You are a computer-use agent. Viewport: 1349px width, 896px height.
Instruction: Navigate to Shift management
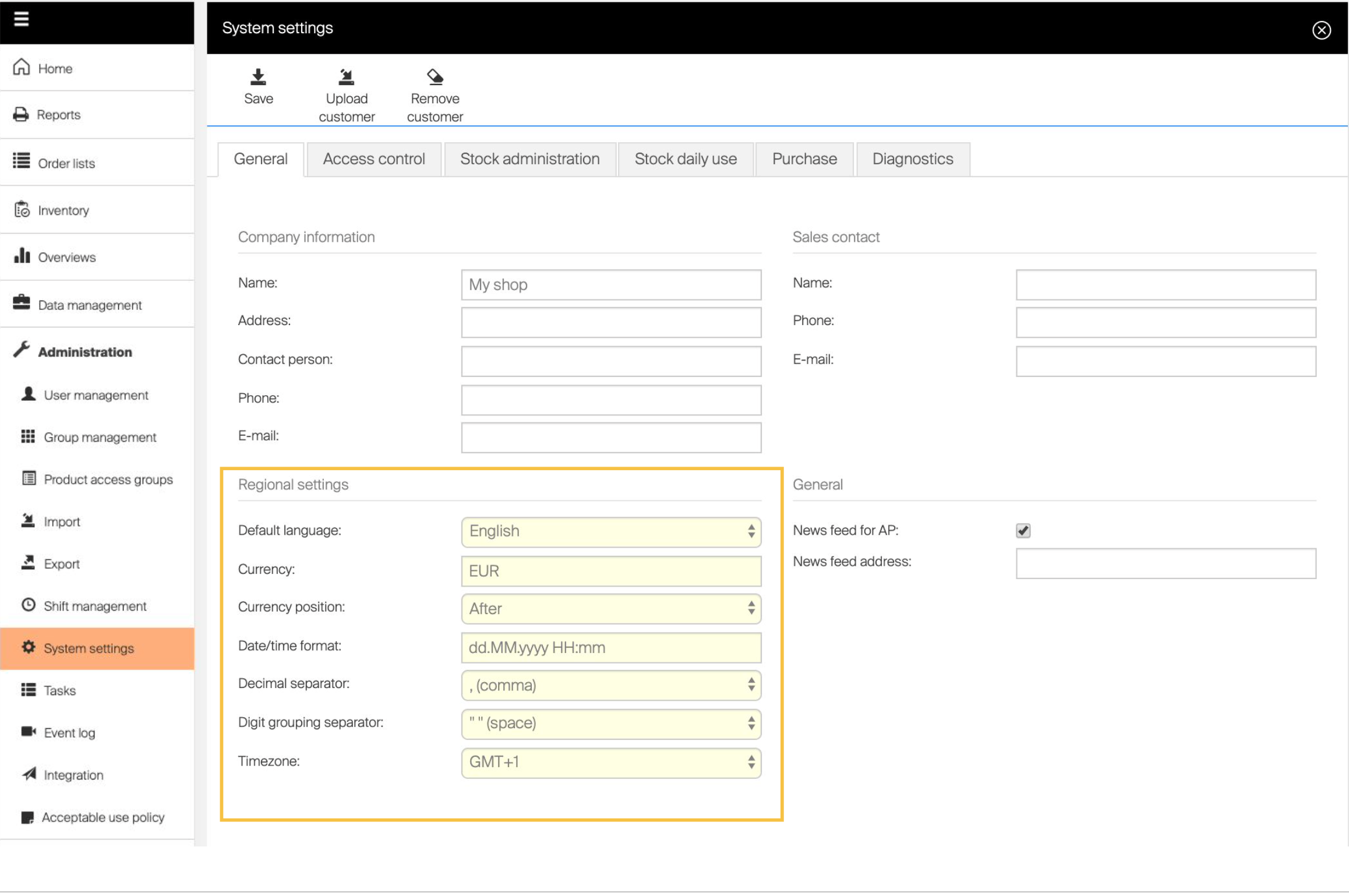95,606
